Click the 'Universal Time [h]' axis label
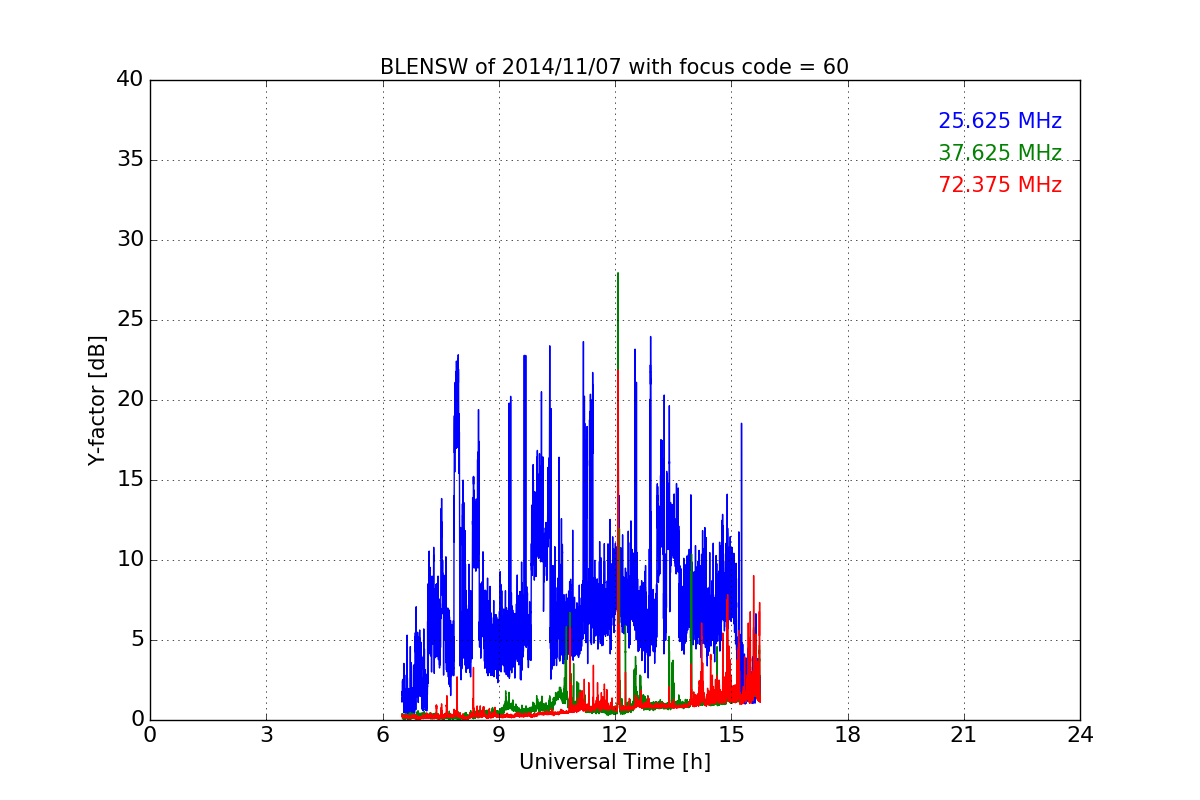1200x800 pixels. pyautogui.click(x=615, y=762)
